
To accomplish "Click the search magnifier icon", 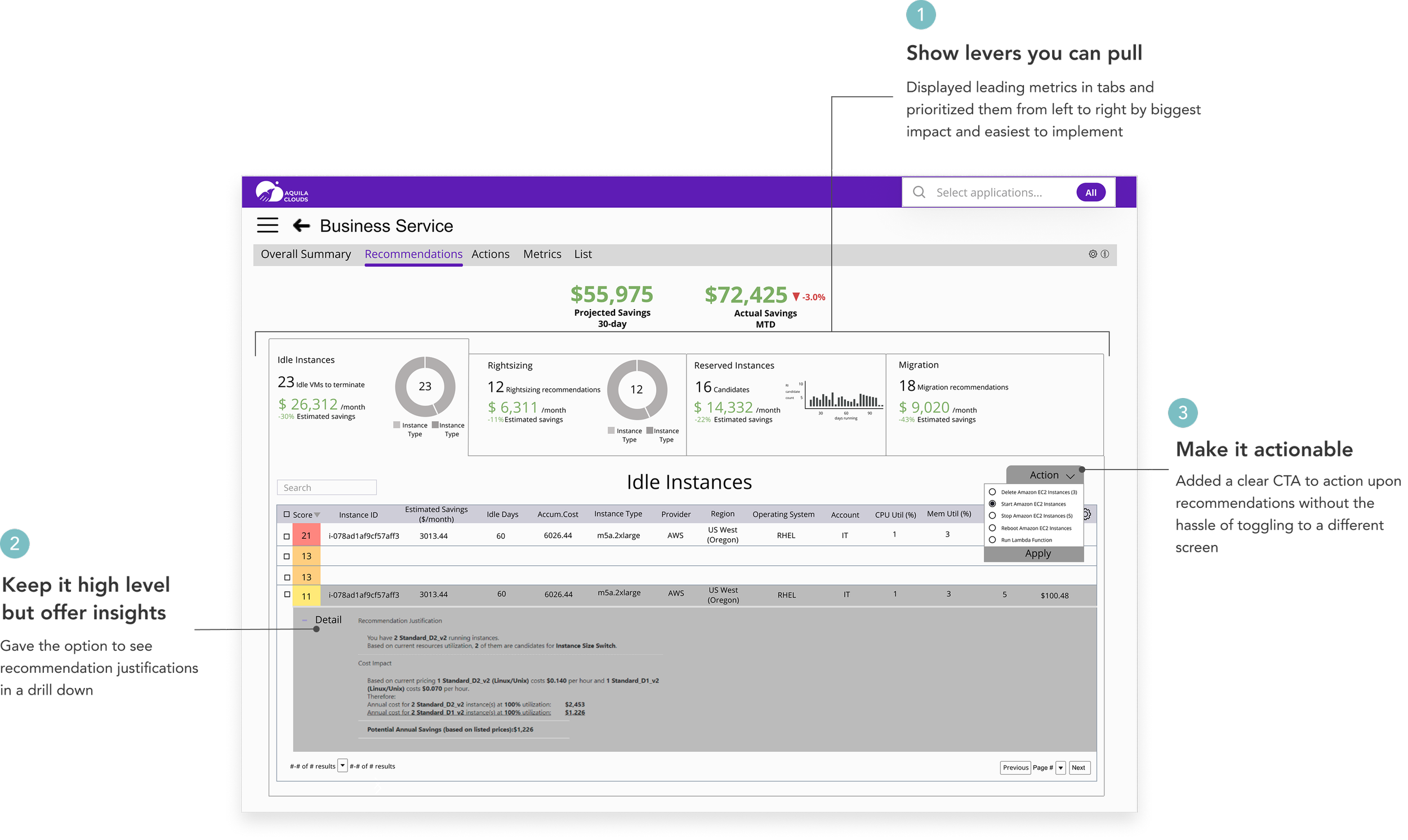I will pos(919,193).
